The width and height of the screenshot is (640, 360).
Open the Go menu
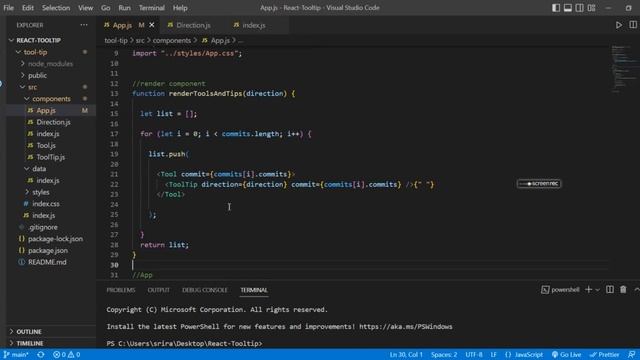[105, 8]
